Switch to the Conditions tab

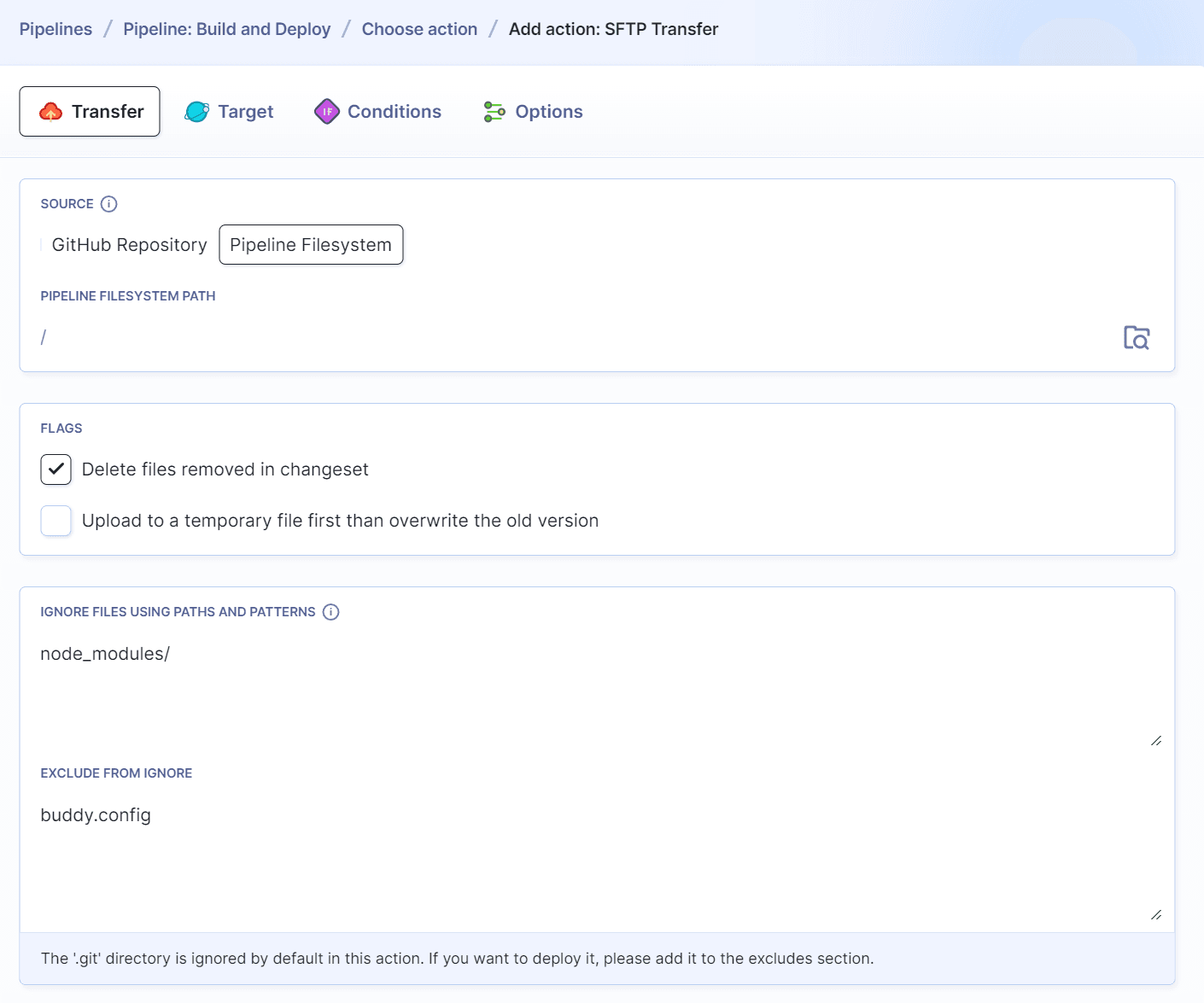pyautogui.click(x=394, y=112)
